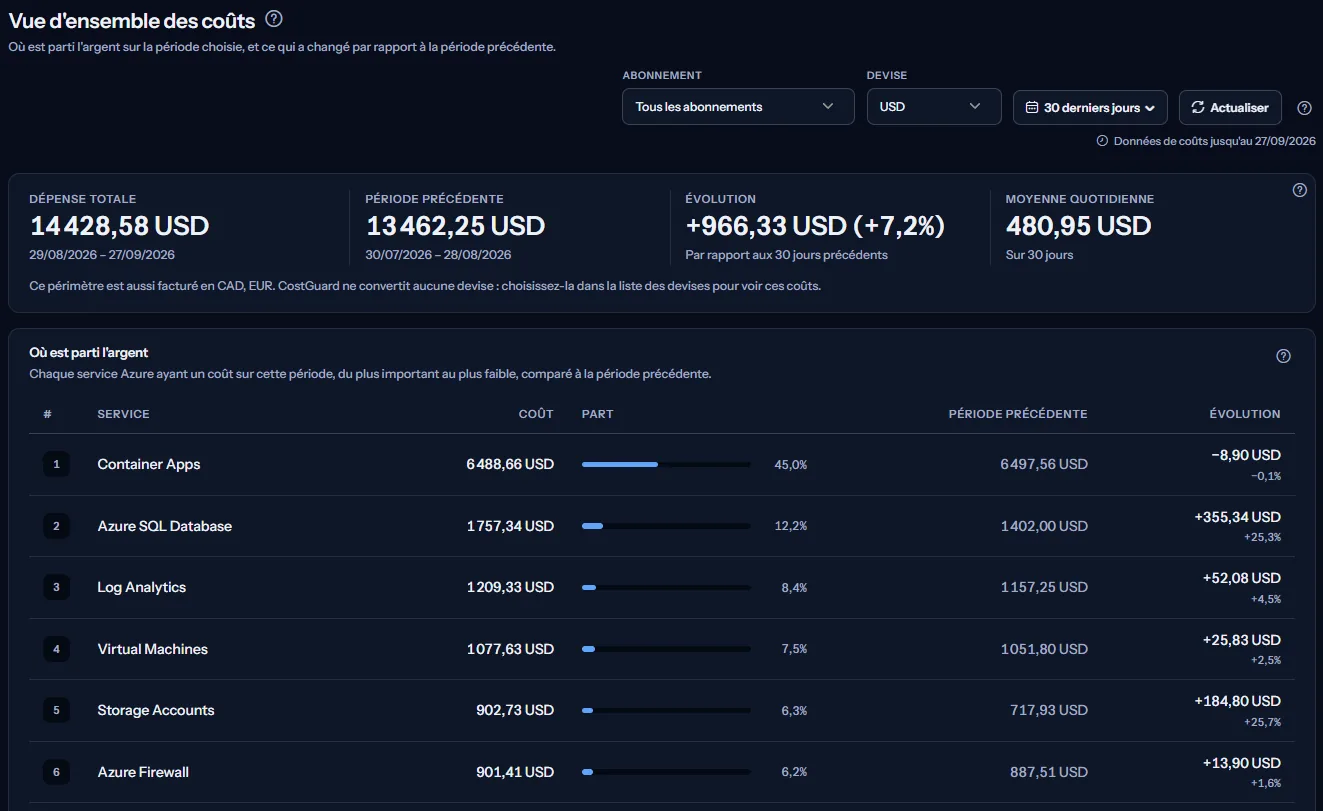Expand the "30 derniers jours" period selector
1323x811 pixels.
(1090, 107)
